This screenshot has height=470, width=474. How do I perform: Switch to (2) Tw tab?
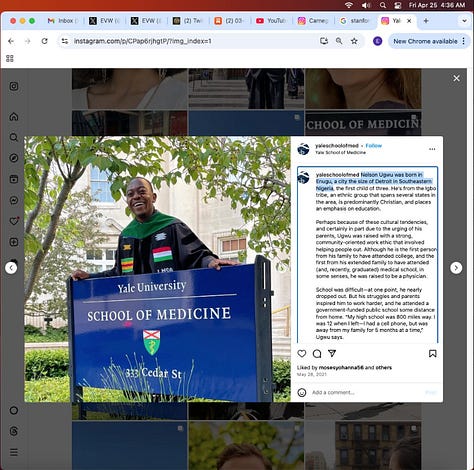[188, 21]
